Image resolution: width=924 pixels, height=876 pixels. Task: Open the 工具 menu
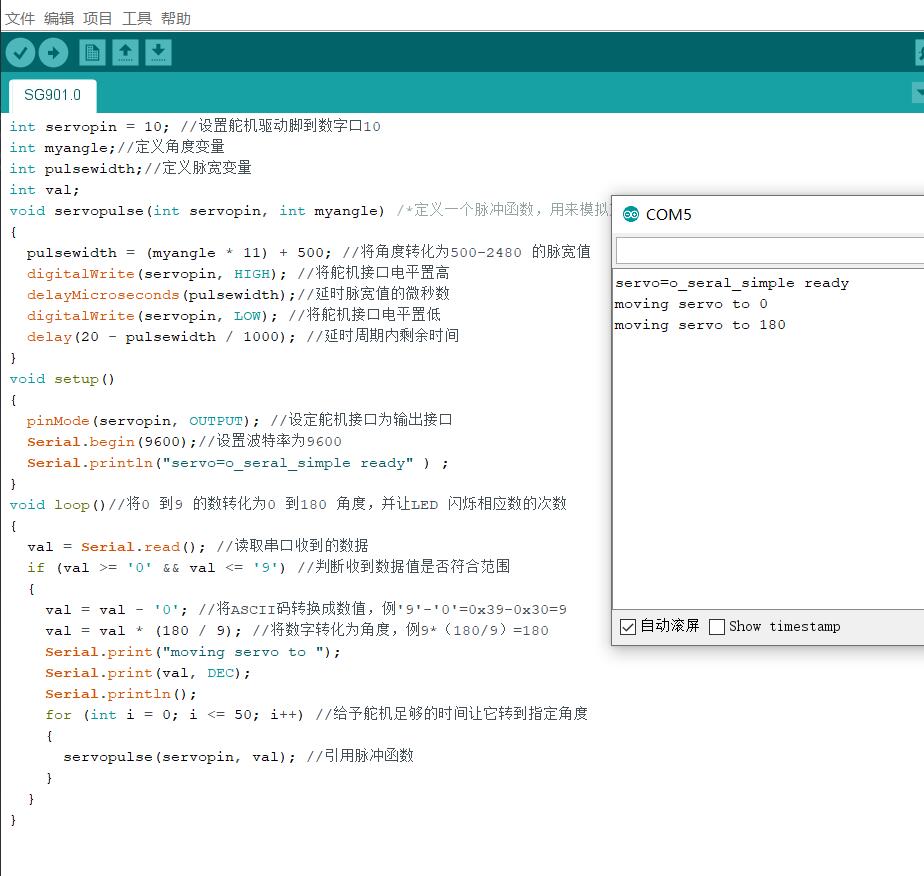[x=137, y=19]
